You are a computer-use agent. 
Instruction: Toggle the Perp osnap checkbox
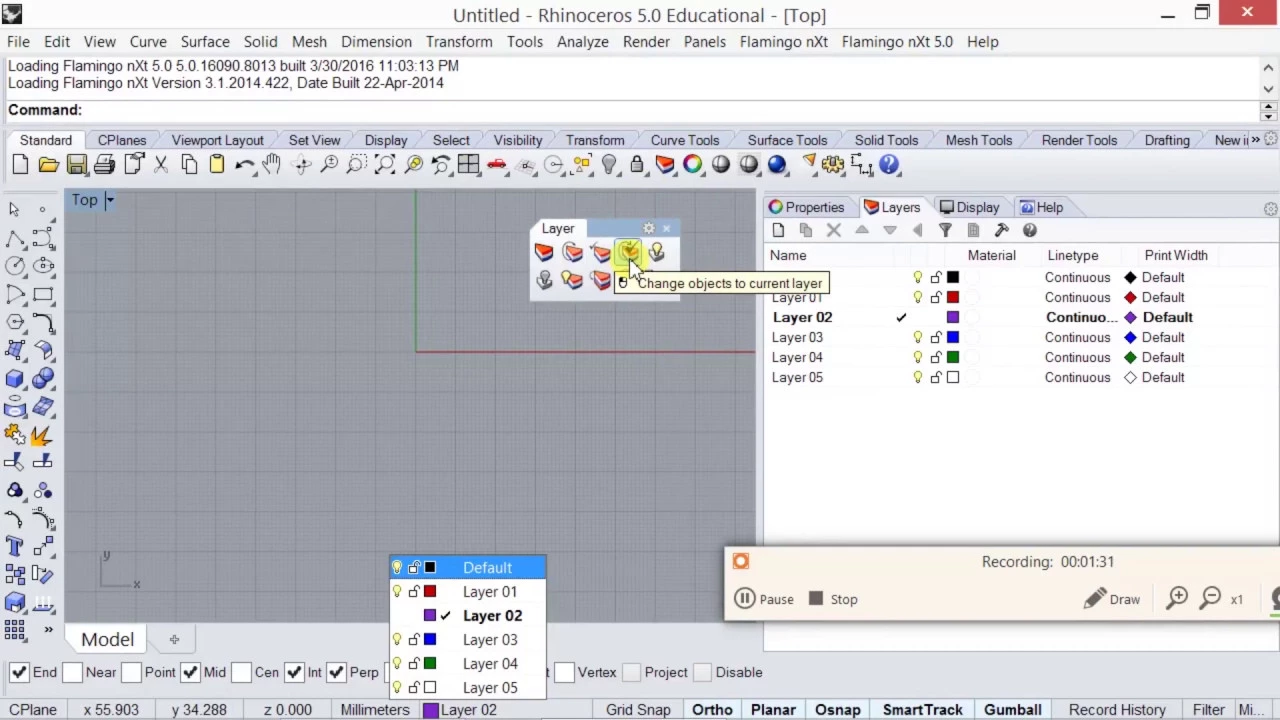[x=336, y=672]
